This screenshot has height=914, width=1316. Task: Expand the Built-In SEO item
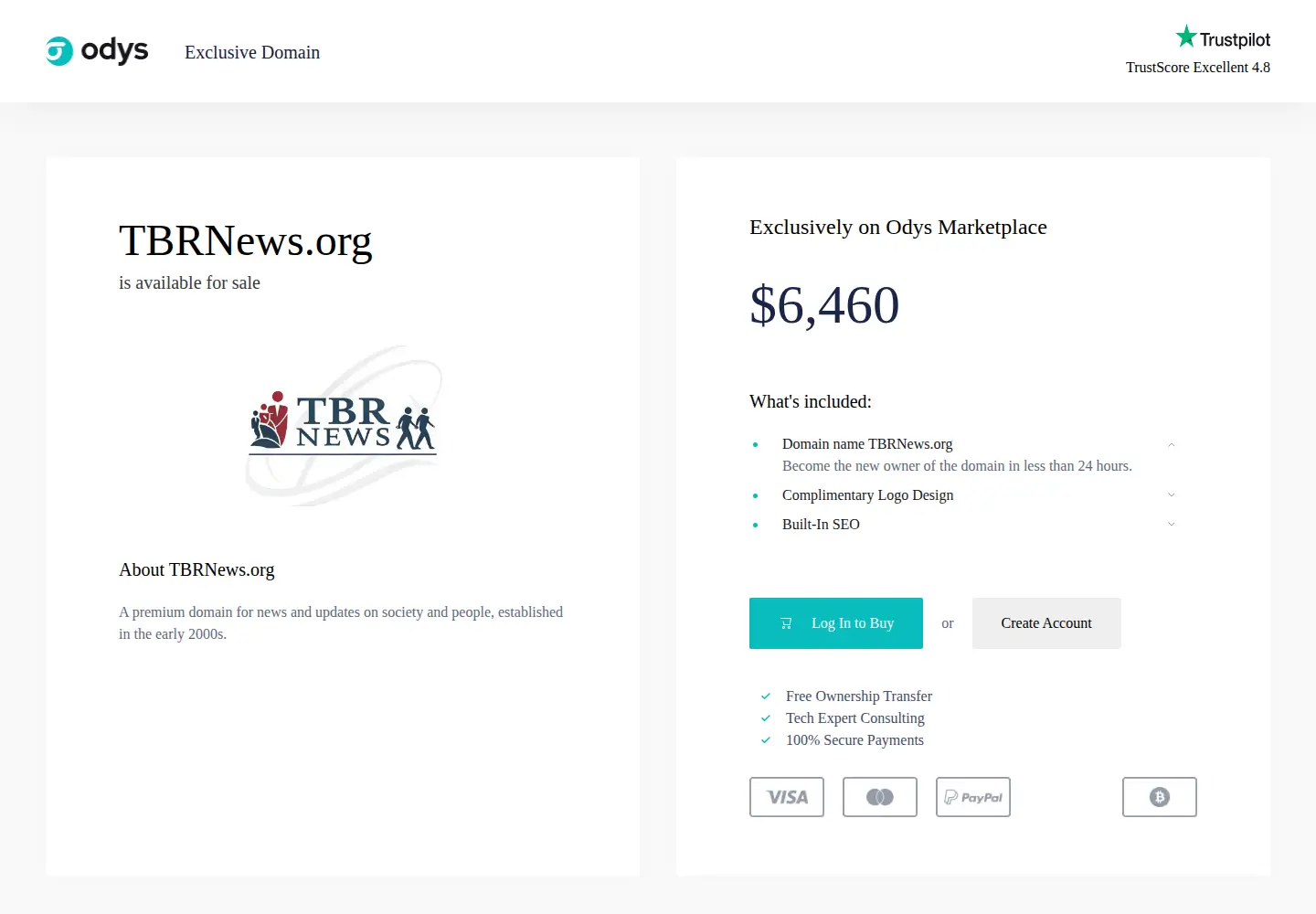click(1171, 525)
